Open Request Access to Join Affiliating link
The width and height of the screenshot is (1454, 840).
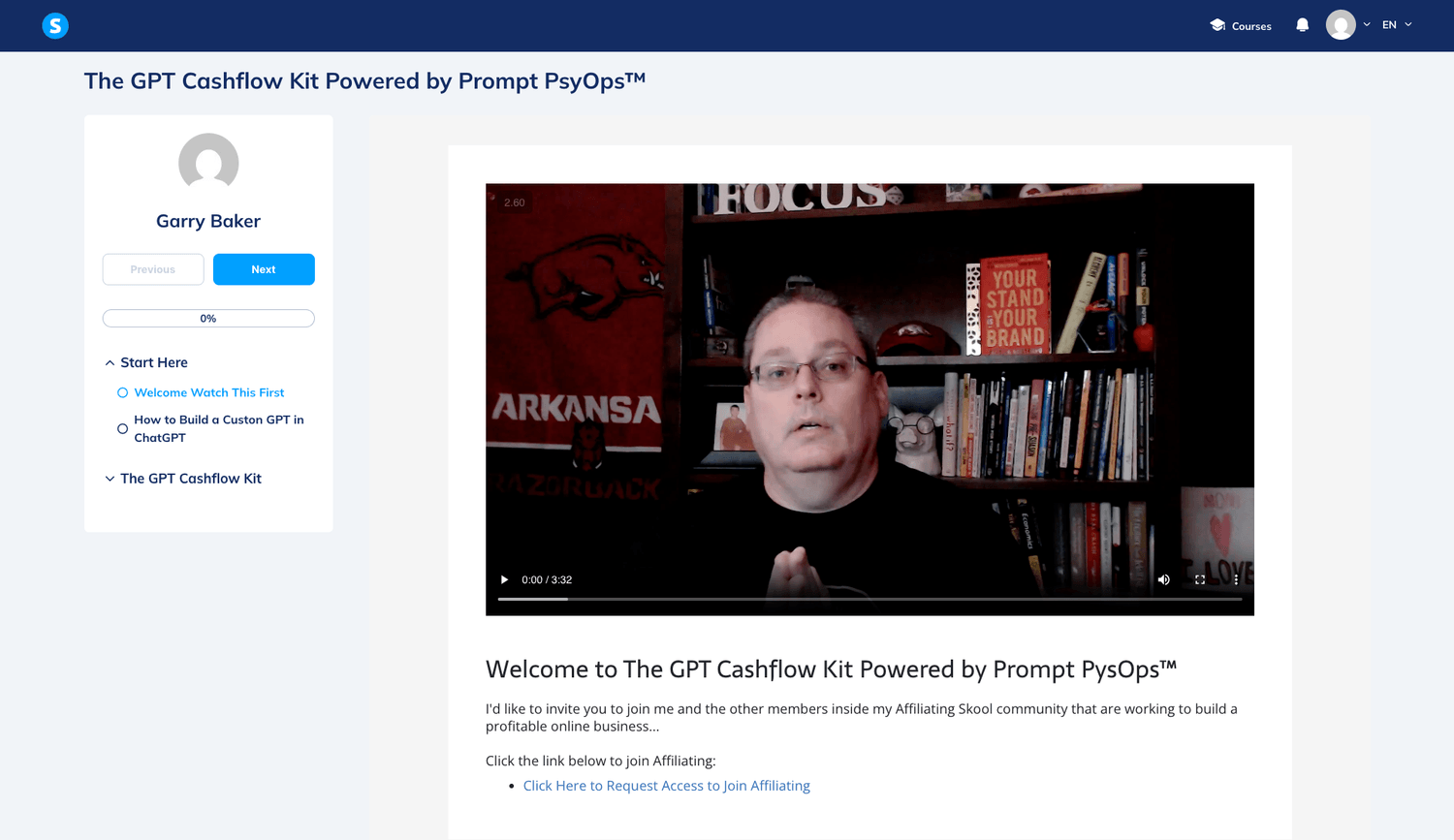click(667, 786)
